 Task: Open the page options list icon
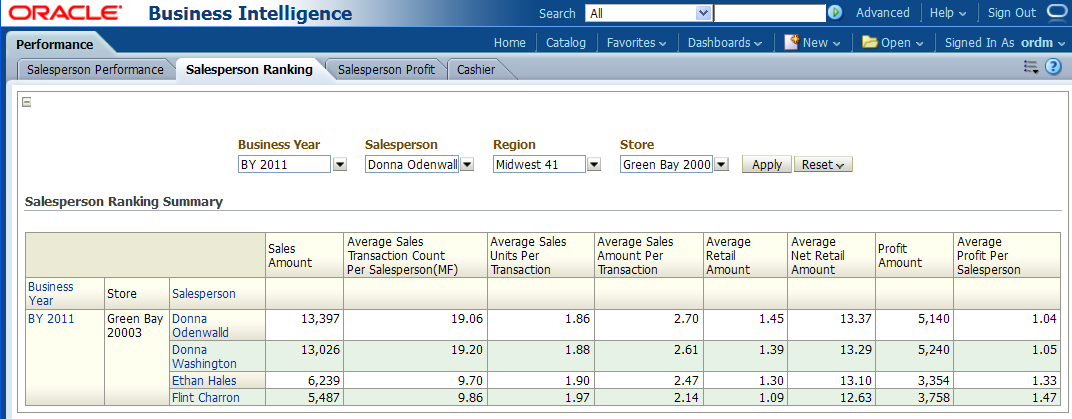coord(1031,67)
